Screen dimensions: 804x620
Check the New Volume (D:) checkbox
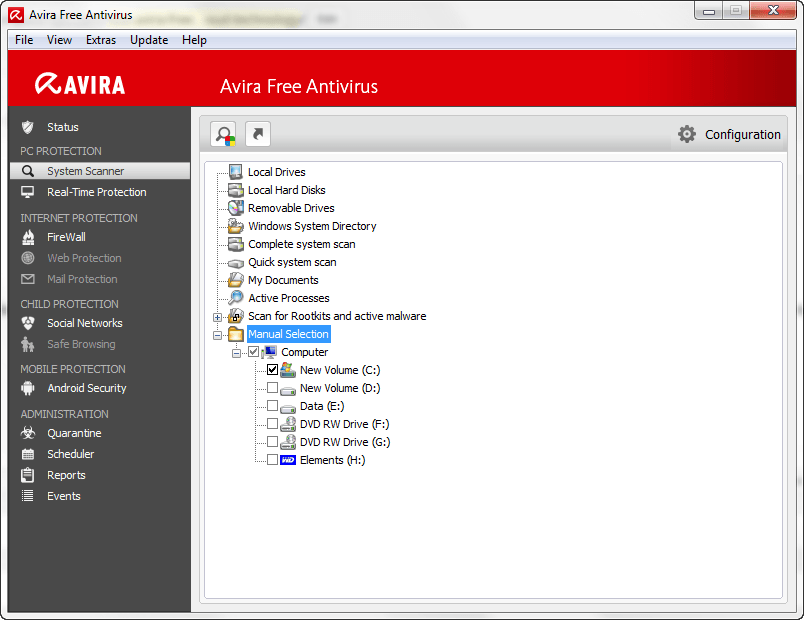click(272, 387)
